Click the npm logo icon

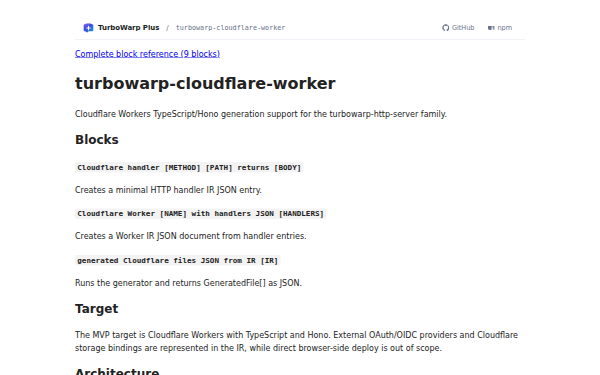point(491,28)
